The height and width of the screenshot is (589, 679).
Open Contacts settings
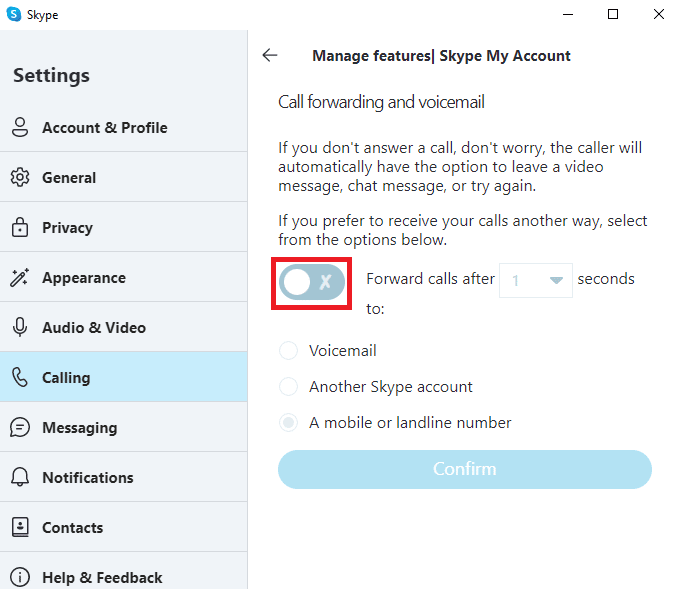[124, 527]
